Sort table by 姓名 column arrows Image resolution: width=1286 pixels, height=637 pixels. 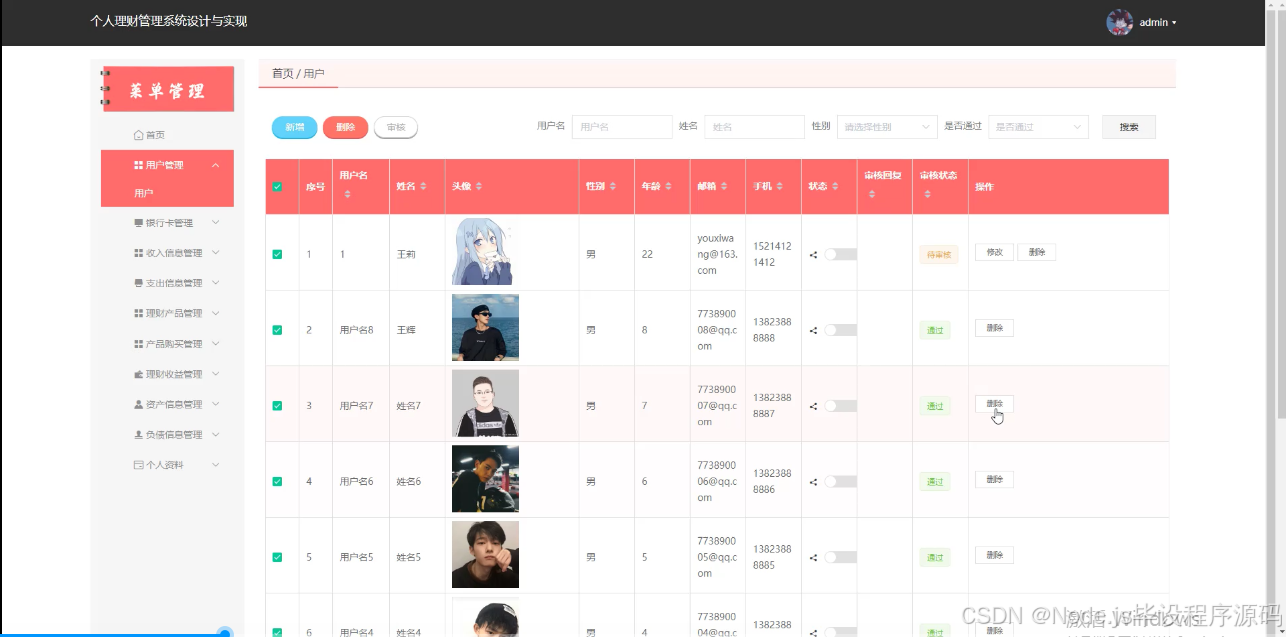point(423,187)
